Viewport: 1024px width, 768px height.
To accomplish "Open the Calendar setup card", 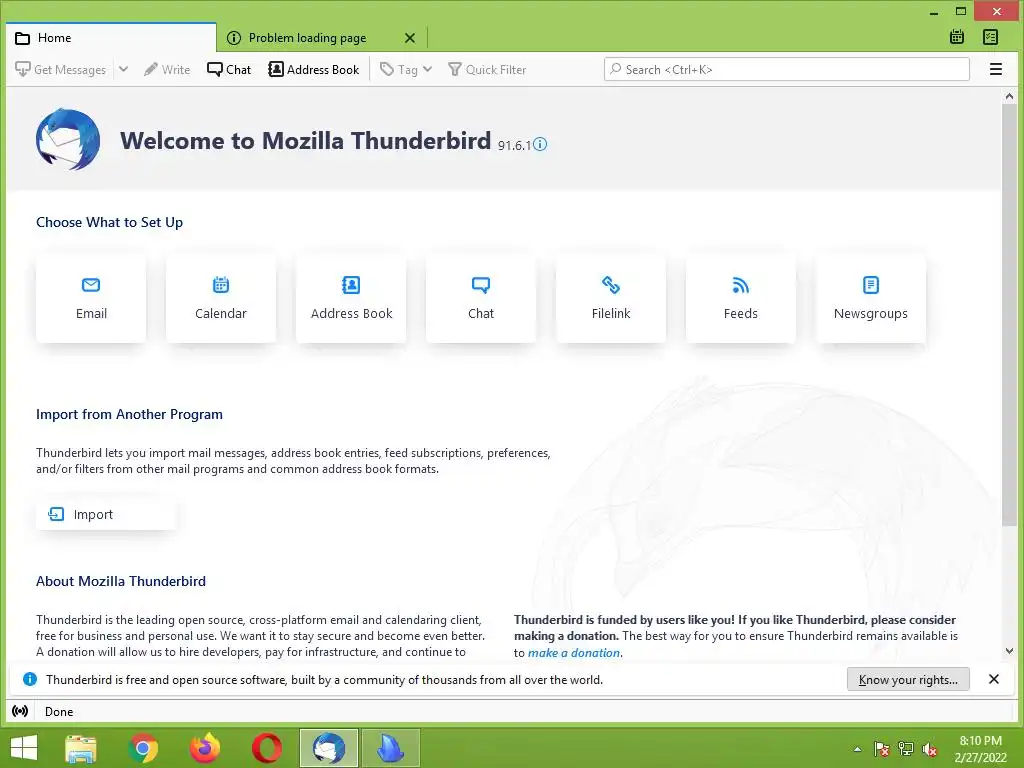I will [221, 299].
